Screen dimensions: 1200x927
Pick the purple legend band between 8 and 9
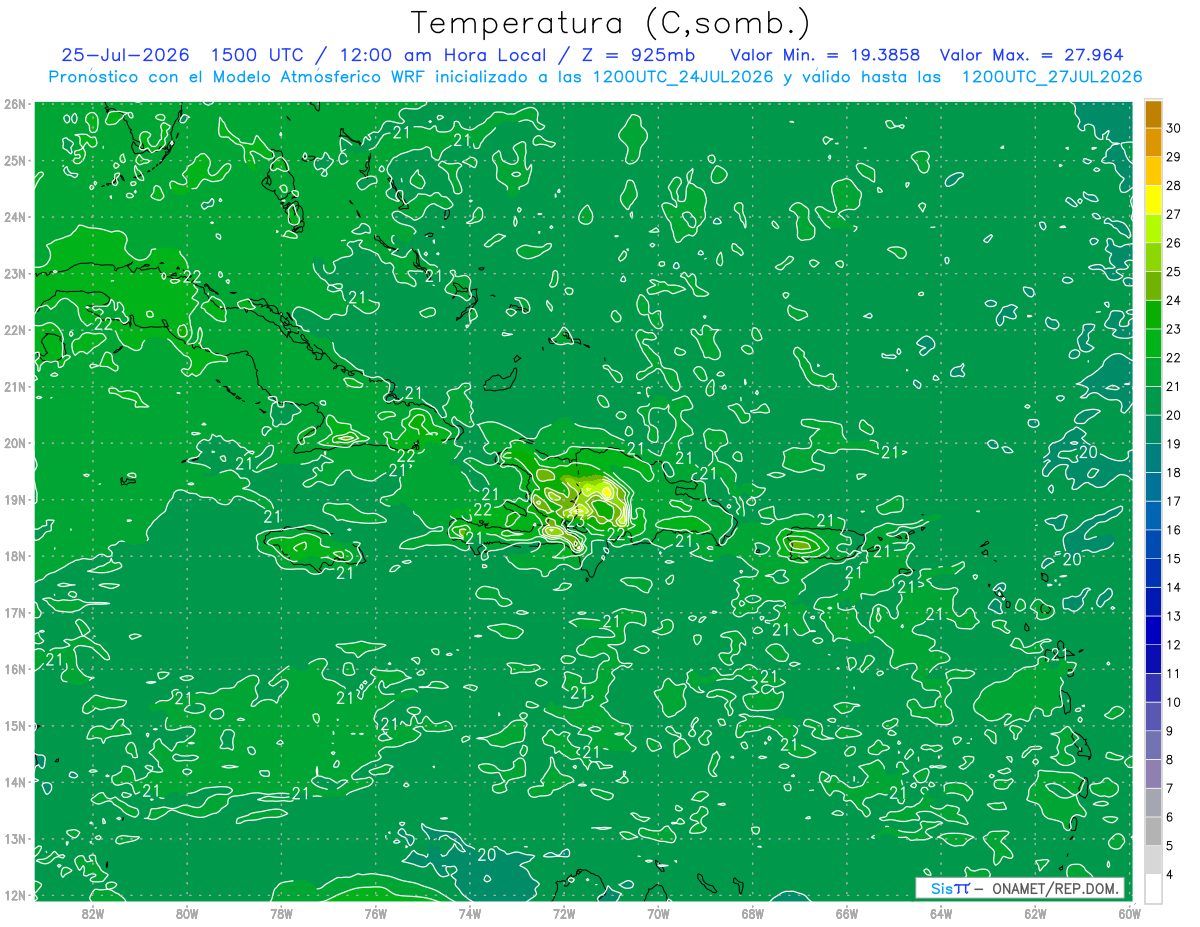1153,745
